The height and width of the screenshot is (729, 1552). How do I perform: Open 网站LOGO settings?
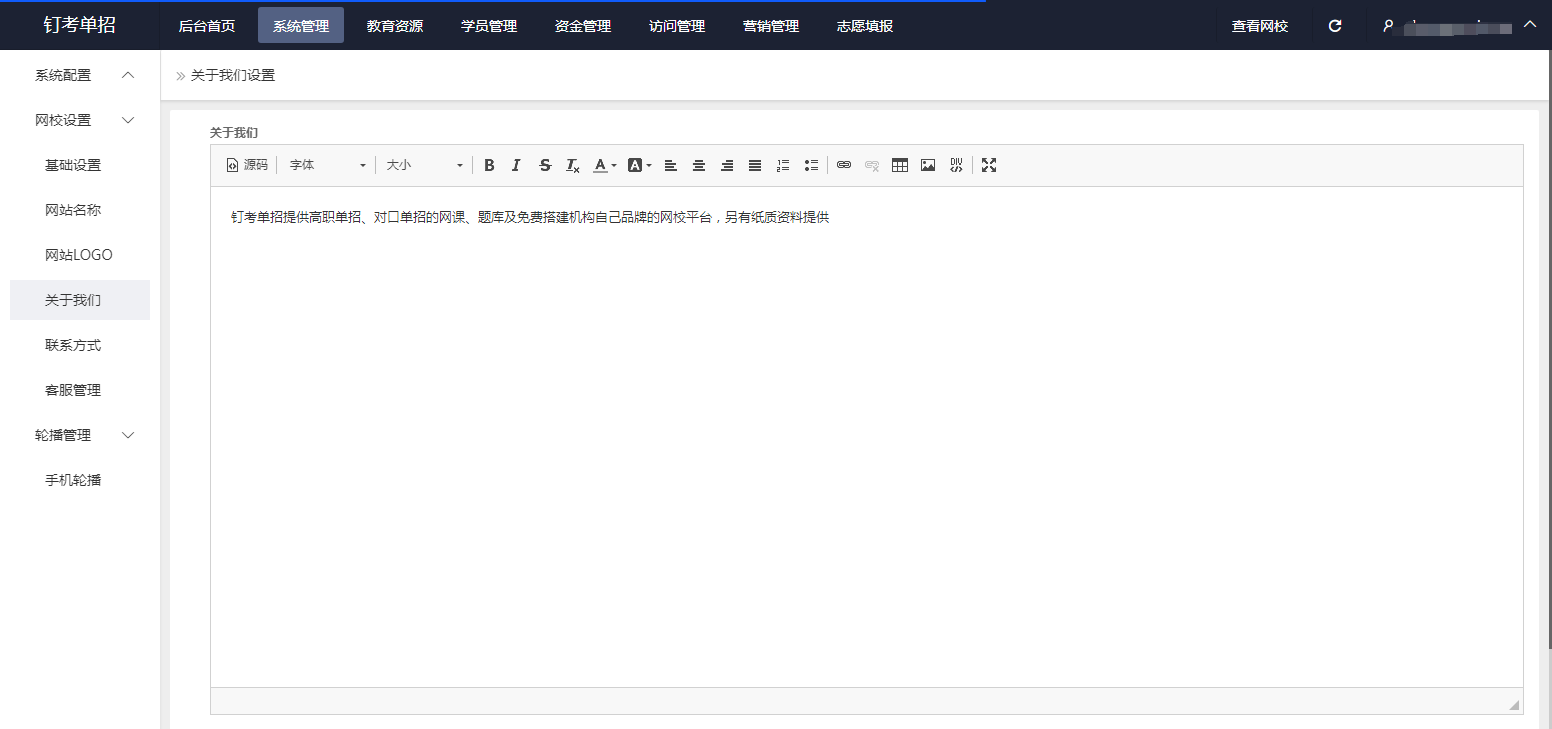click(x=80, y=255)
